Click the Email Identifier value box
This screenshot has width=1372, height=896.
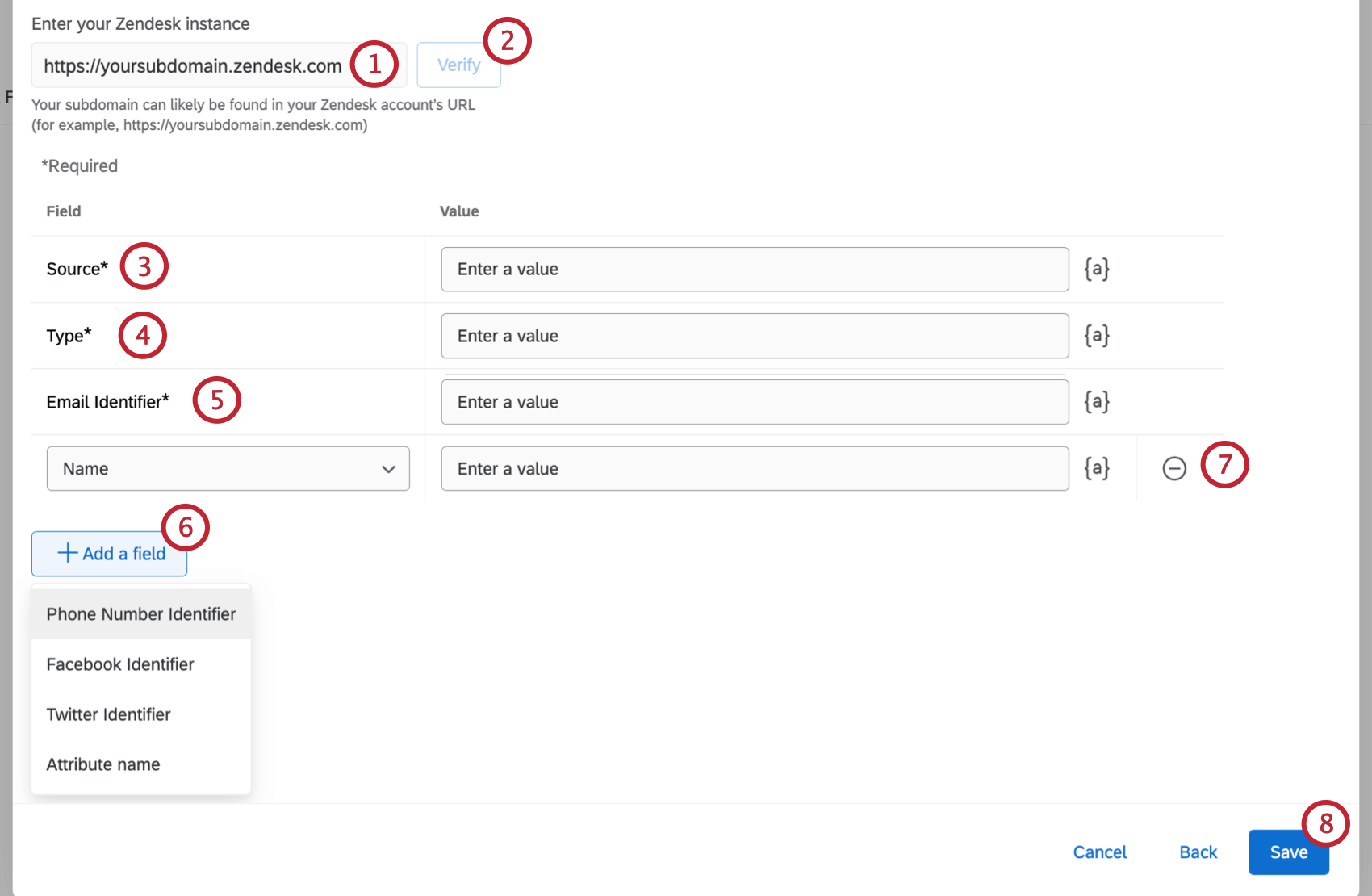(x=754, y=401)
